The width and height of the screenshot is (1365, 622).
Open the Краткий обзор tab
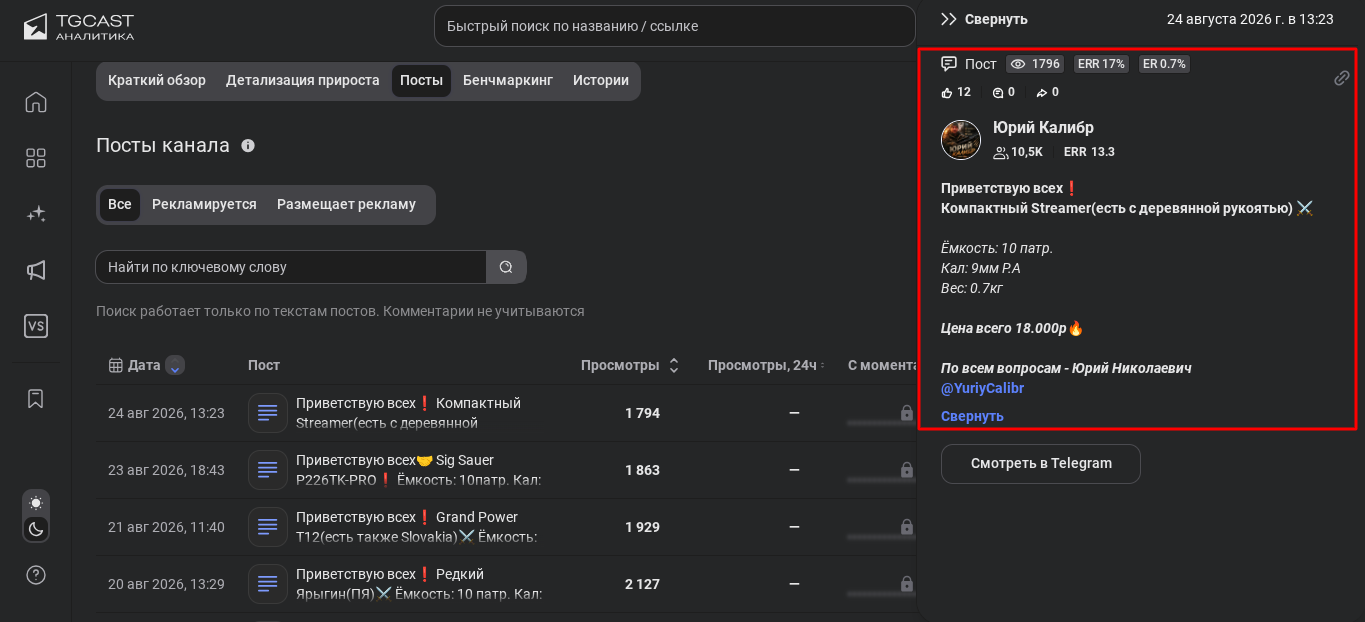(157, 81)
